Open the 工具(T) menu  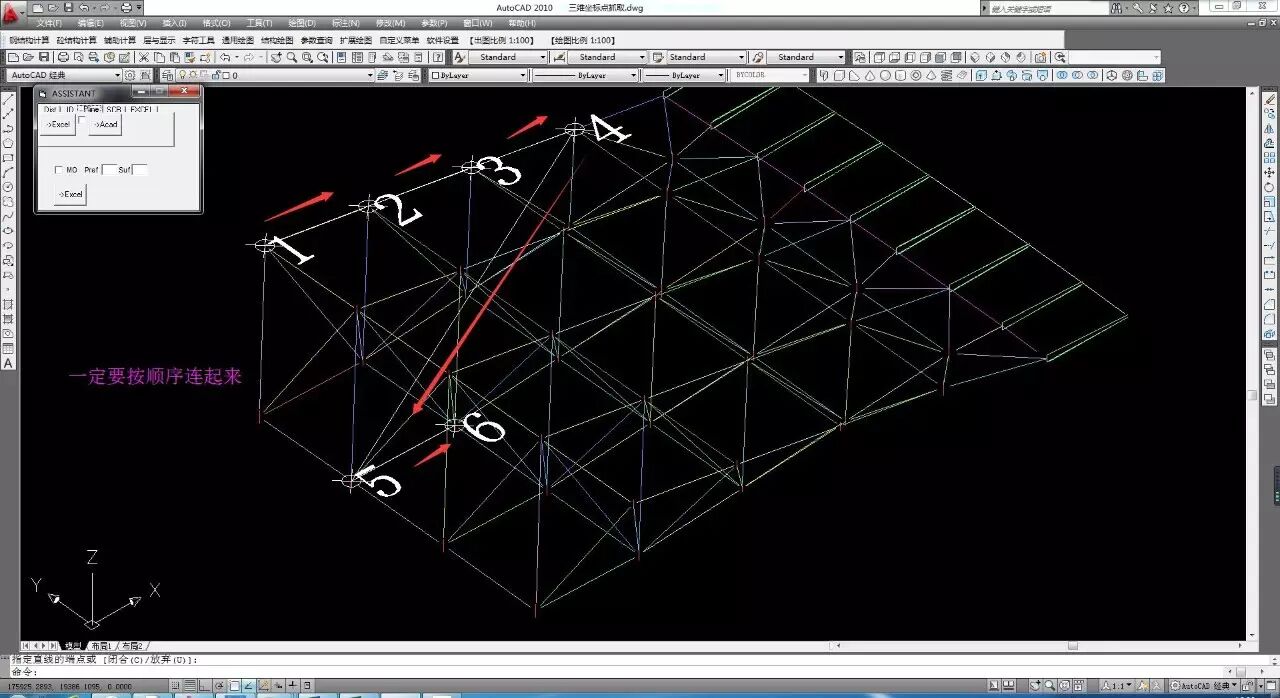pyautogui.click(x=259, y=23)
